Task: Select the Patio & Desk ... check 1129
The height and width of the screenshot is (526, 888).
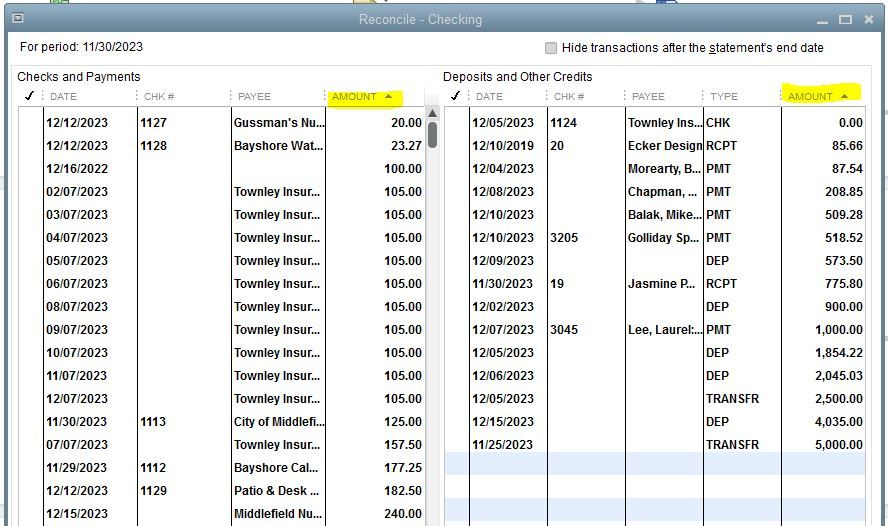Action: pos(221,491)
